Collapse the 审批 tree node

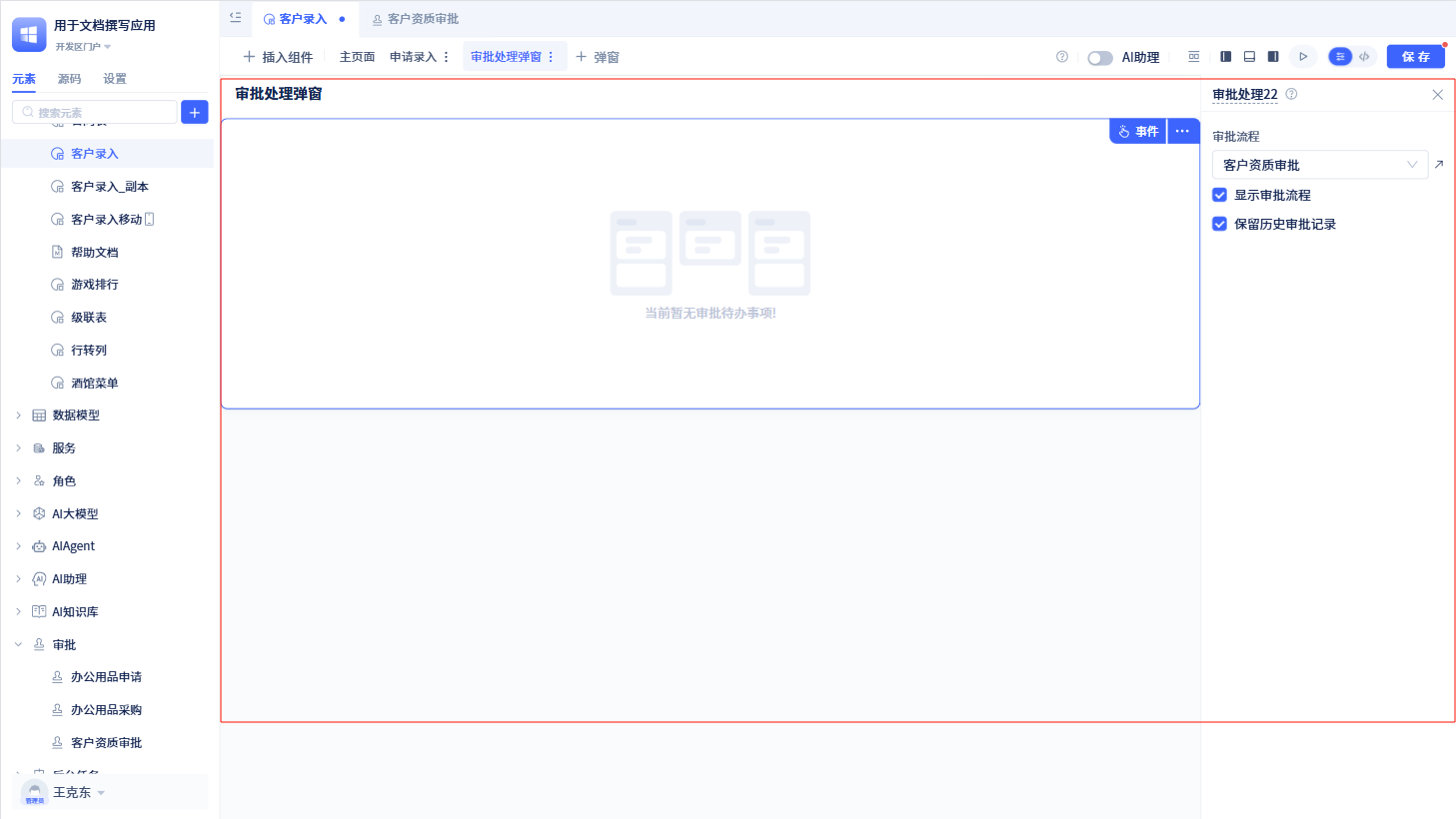[x=18, y=645]
